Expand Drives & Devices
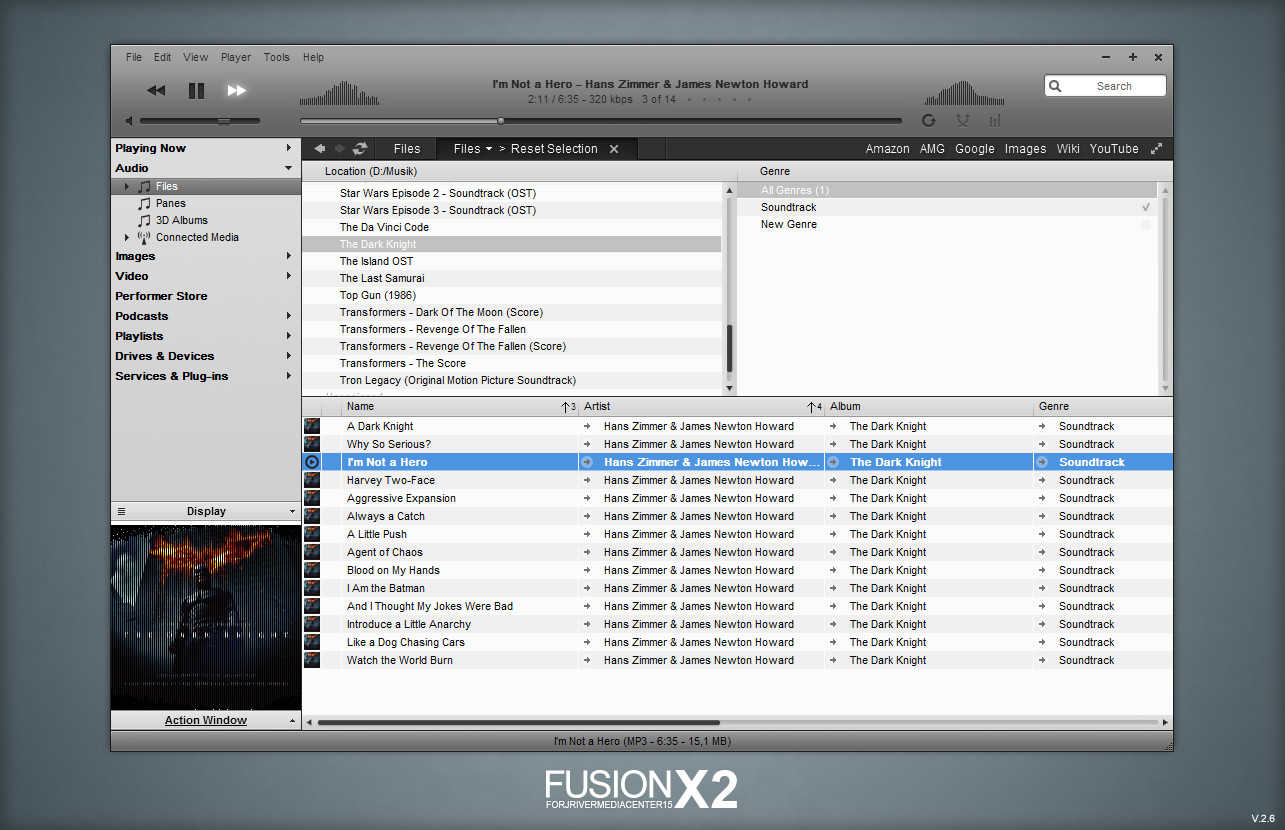The width and height of the screenshot is (1285, 830). coord(289,356)
